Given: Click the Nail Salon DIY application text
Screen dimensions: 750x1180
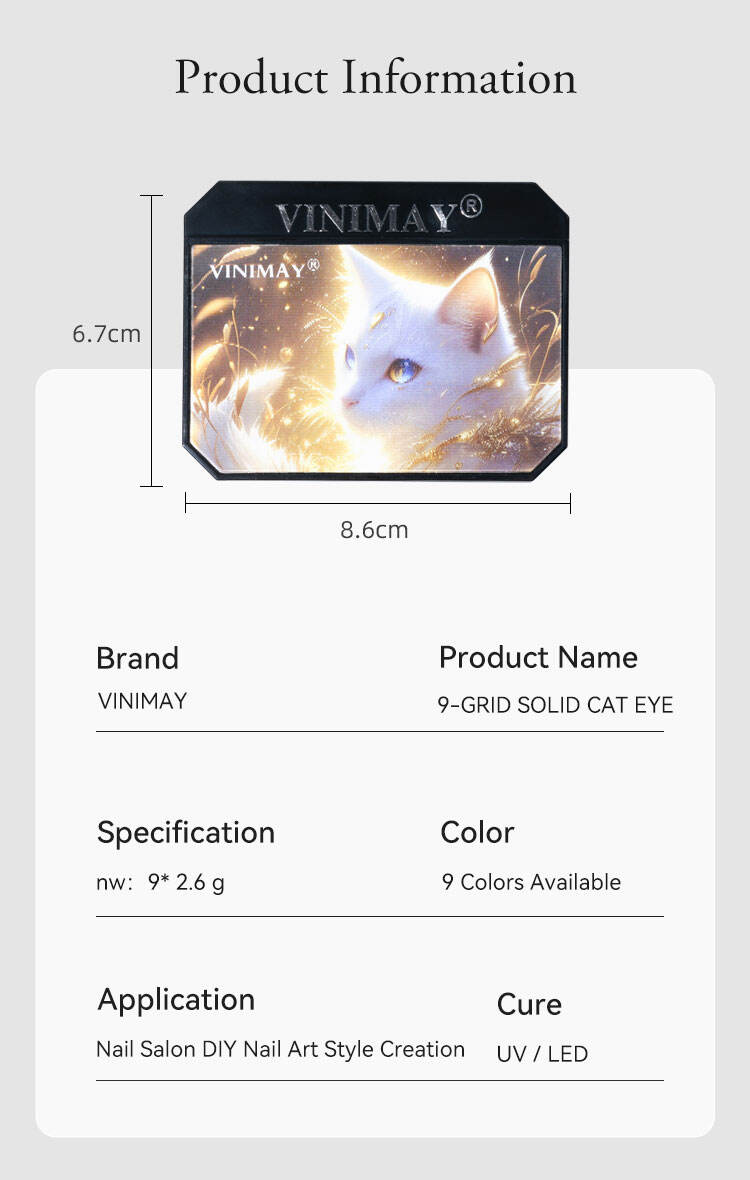Looking at the screenshot, I should (x=280, y=1049).
